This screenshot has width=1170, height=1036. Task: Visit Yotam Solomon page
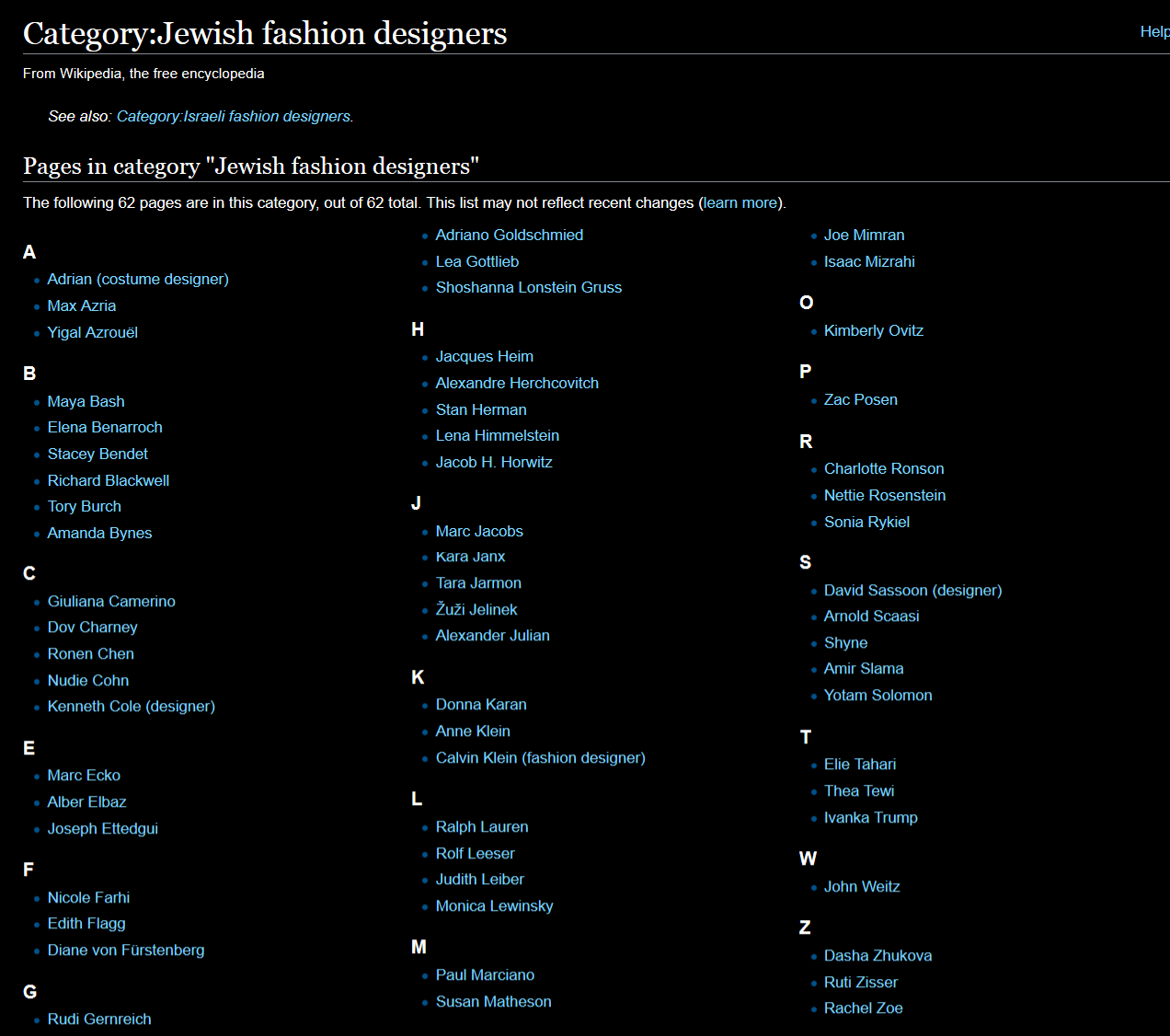tap(878, 695)
